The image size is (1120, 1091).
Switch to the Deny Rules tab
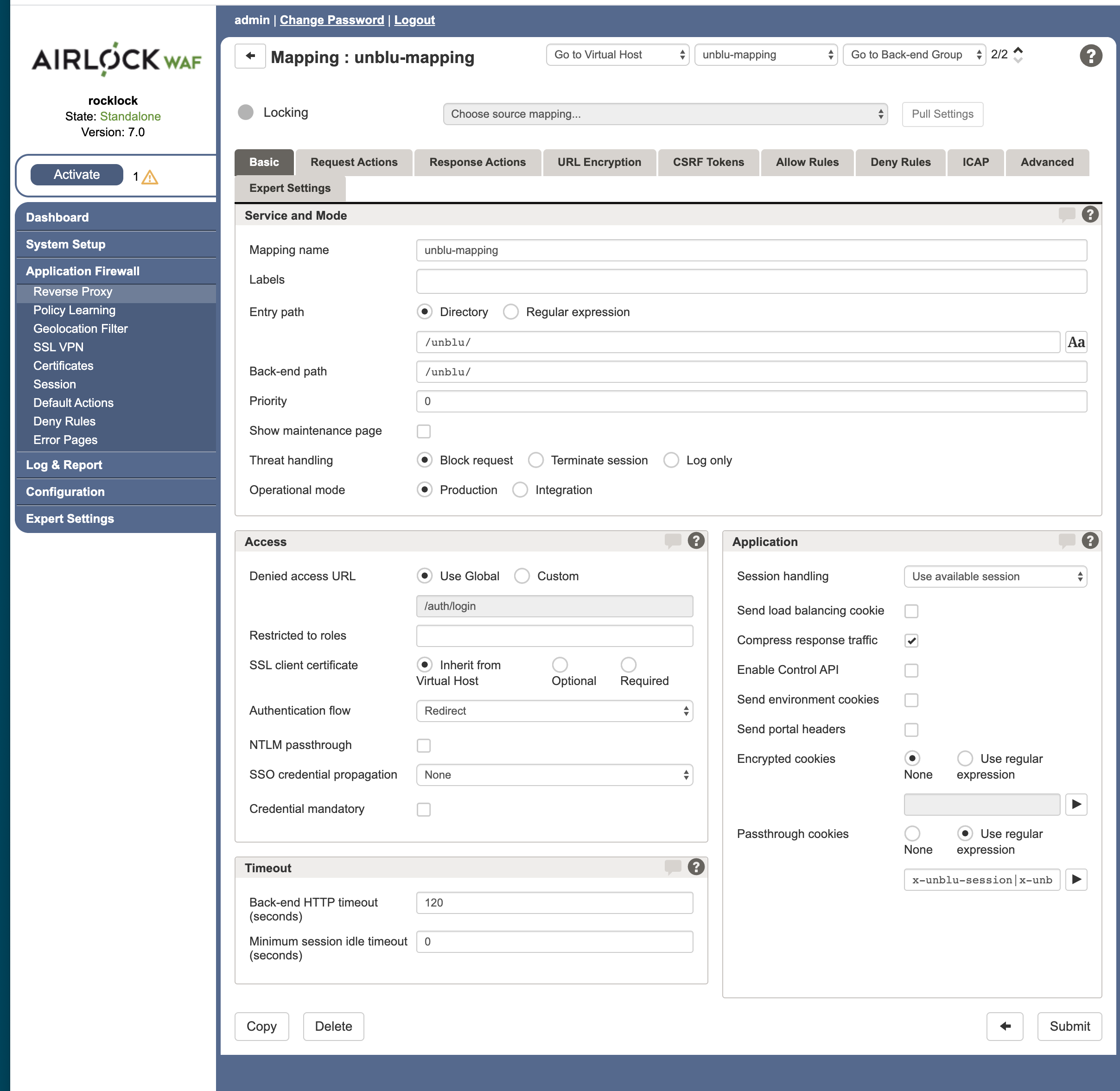click(900, 162)
